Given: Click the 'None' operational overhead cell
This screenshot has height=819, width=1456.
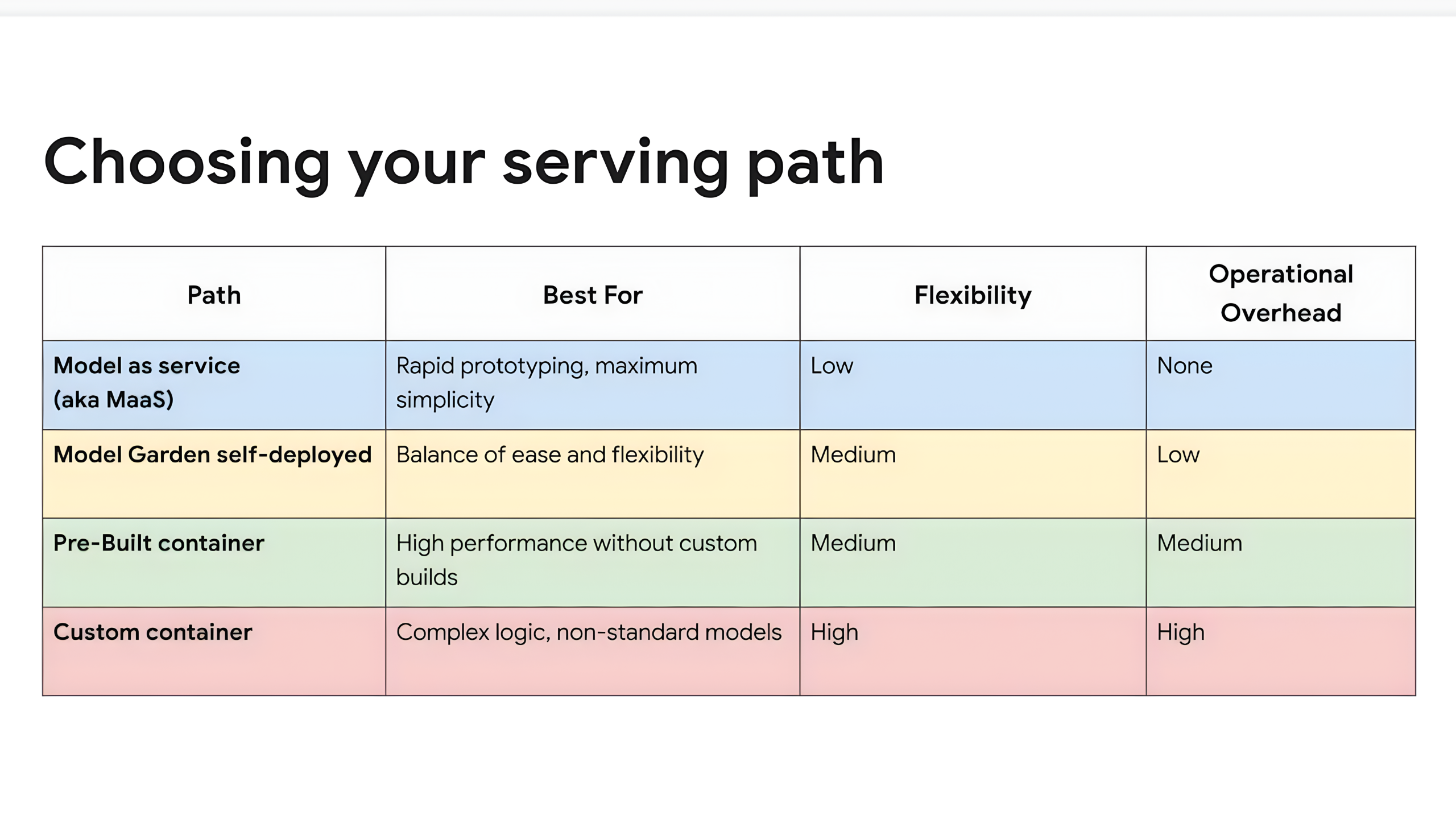Looking at the screenshot, I should pos(1185,366).
